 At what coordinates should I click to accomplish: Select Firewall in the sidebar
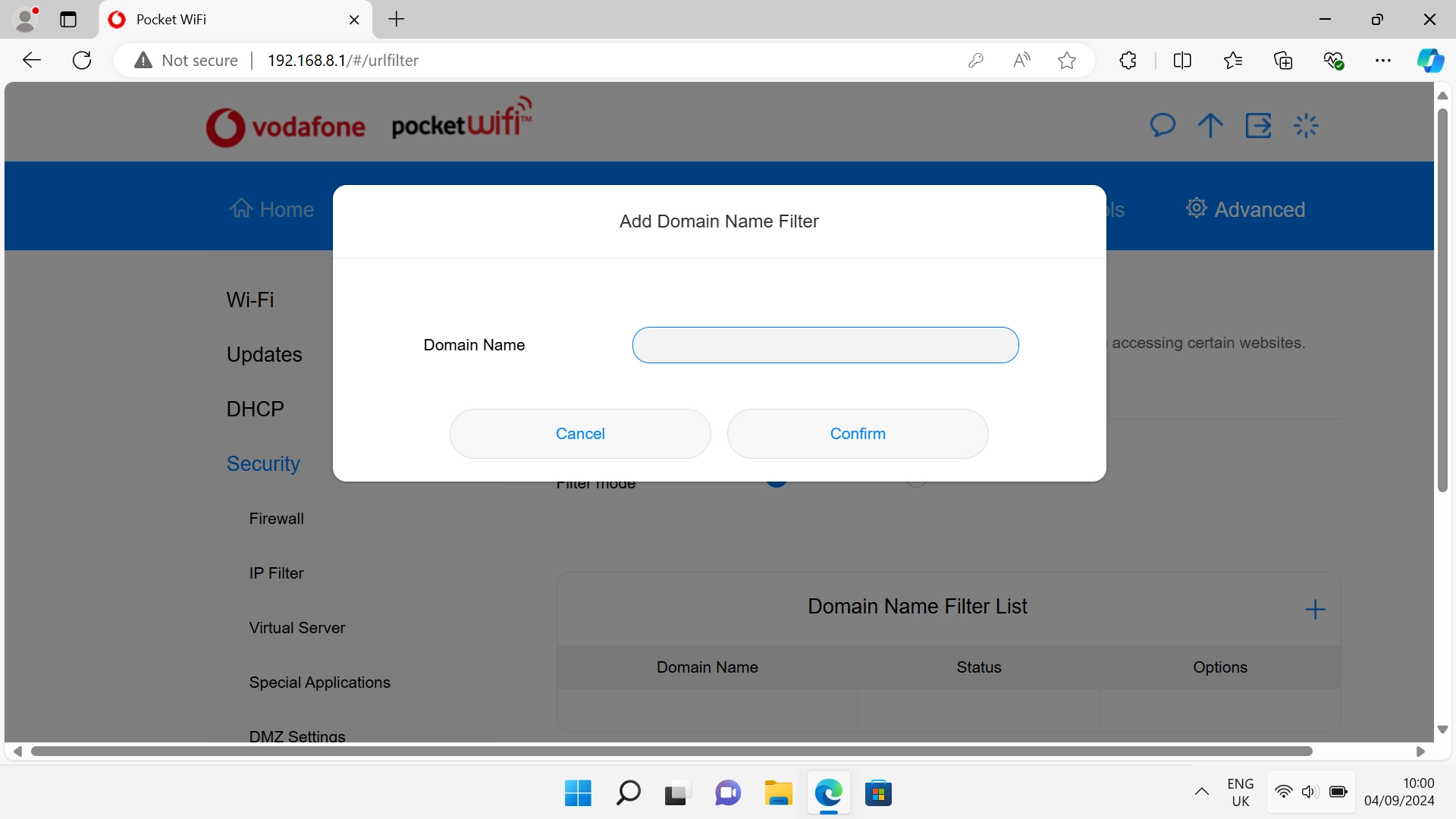click(x=276, y=519)
